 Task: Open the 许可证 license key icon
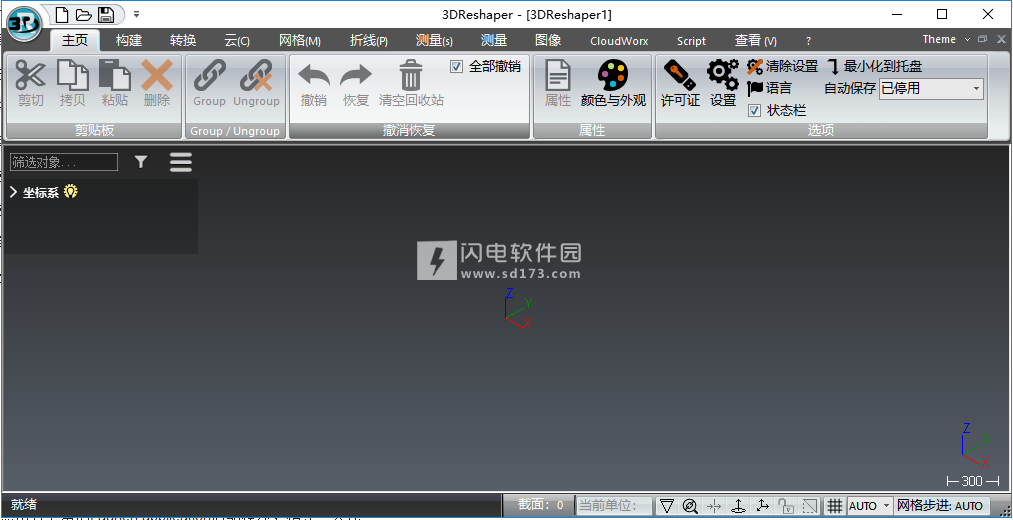[680, 75]
